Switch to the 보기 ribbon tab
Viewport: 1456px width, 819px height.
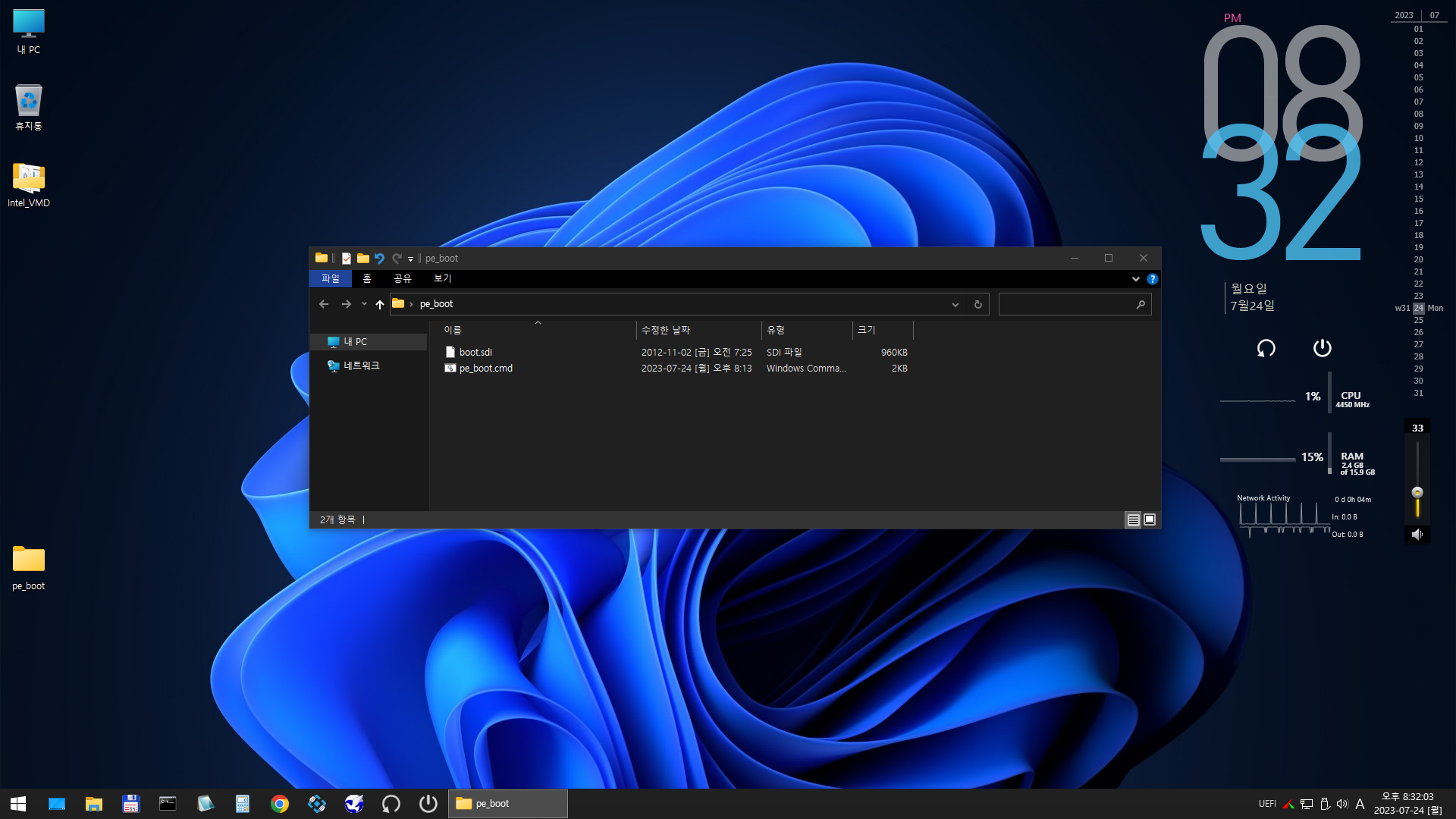[x=443, y=278]
